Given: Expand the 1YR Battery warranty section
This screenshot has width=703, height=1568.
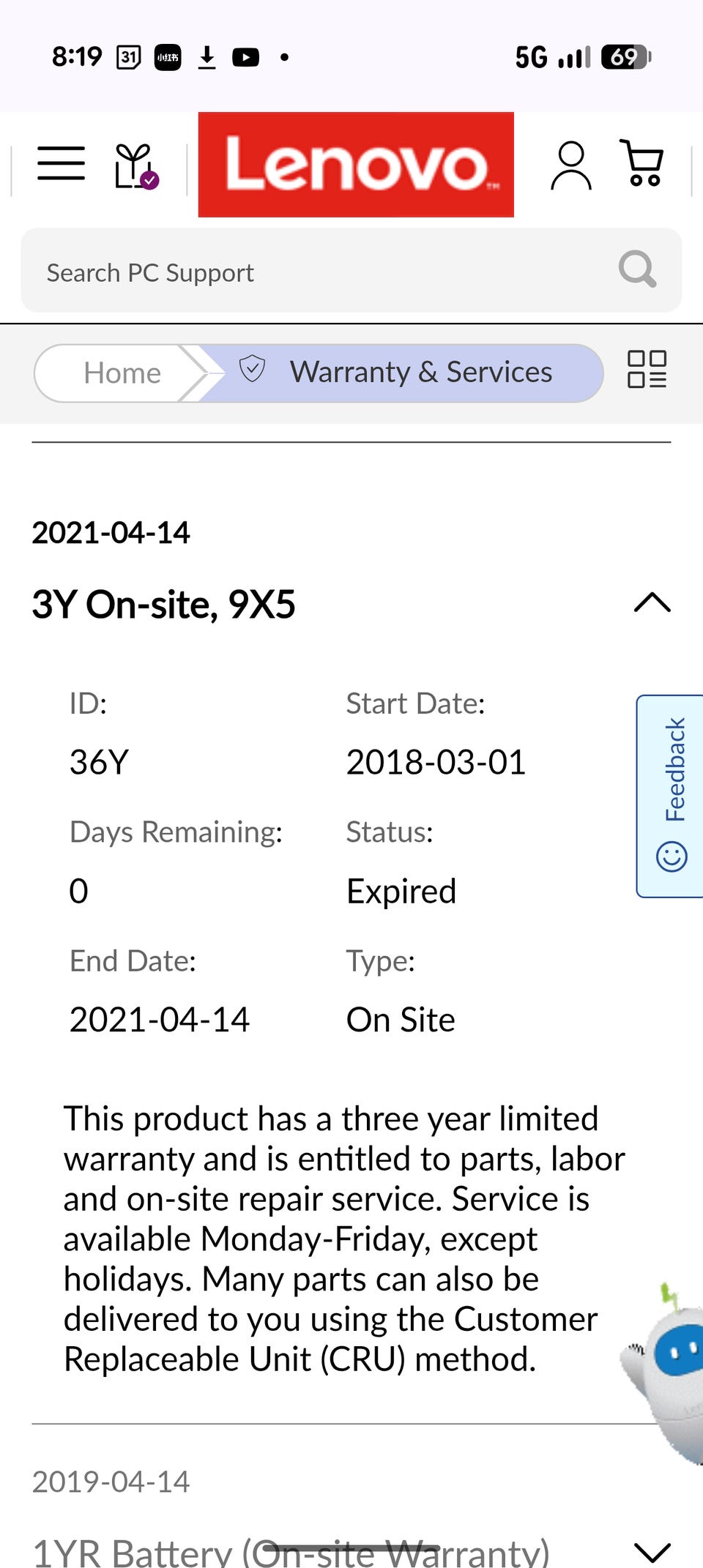Looking at the screenshot, I should (652, 1550).
